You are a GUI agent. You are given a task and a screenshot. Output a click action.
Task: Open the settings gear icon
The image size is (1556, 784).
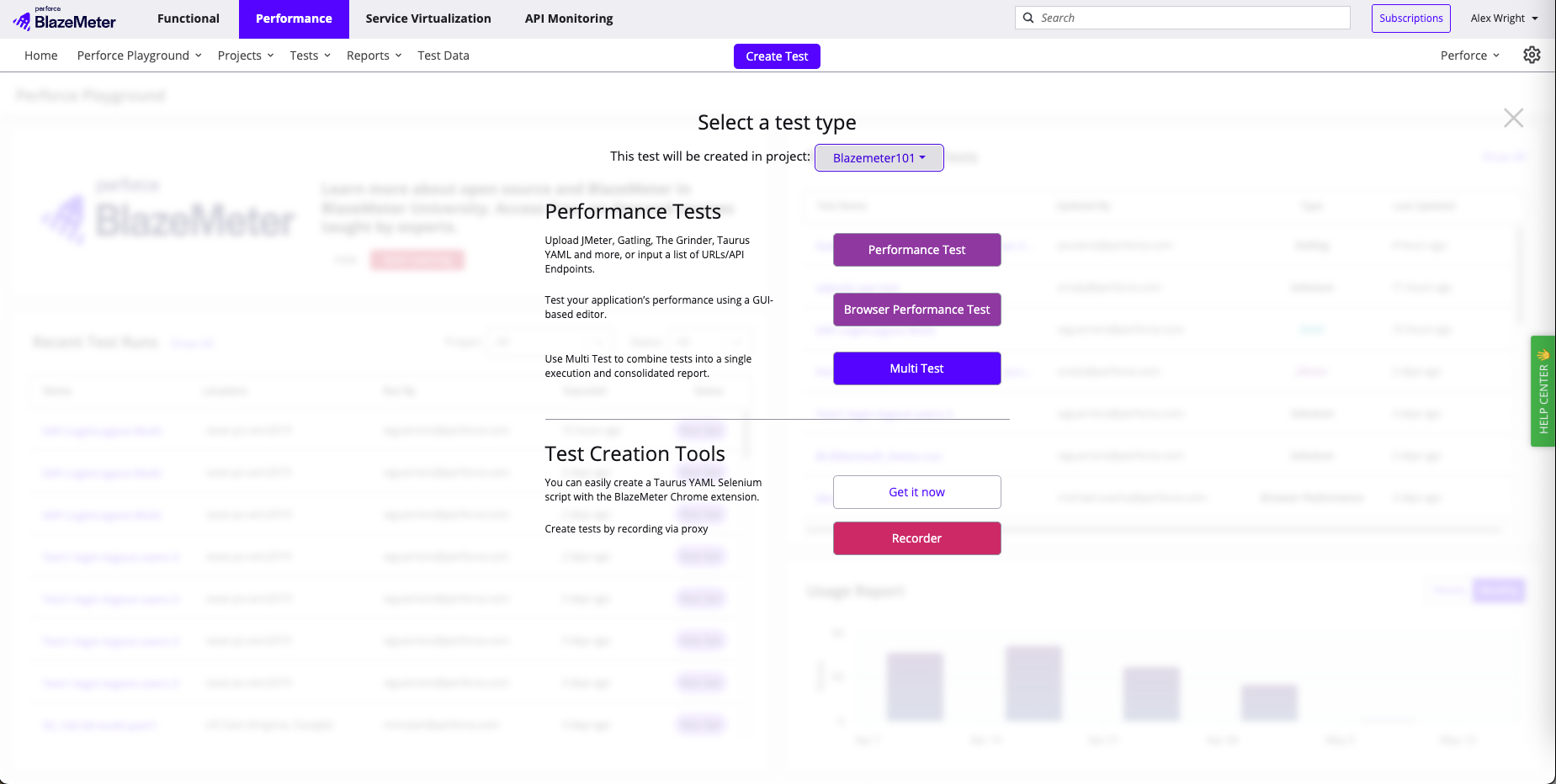[x=1532, y=55]
